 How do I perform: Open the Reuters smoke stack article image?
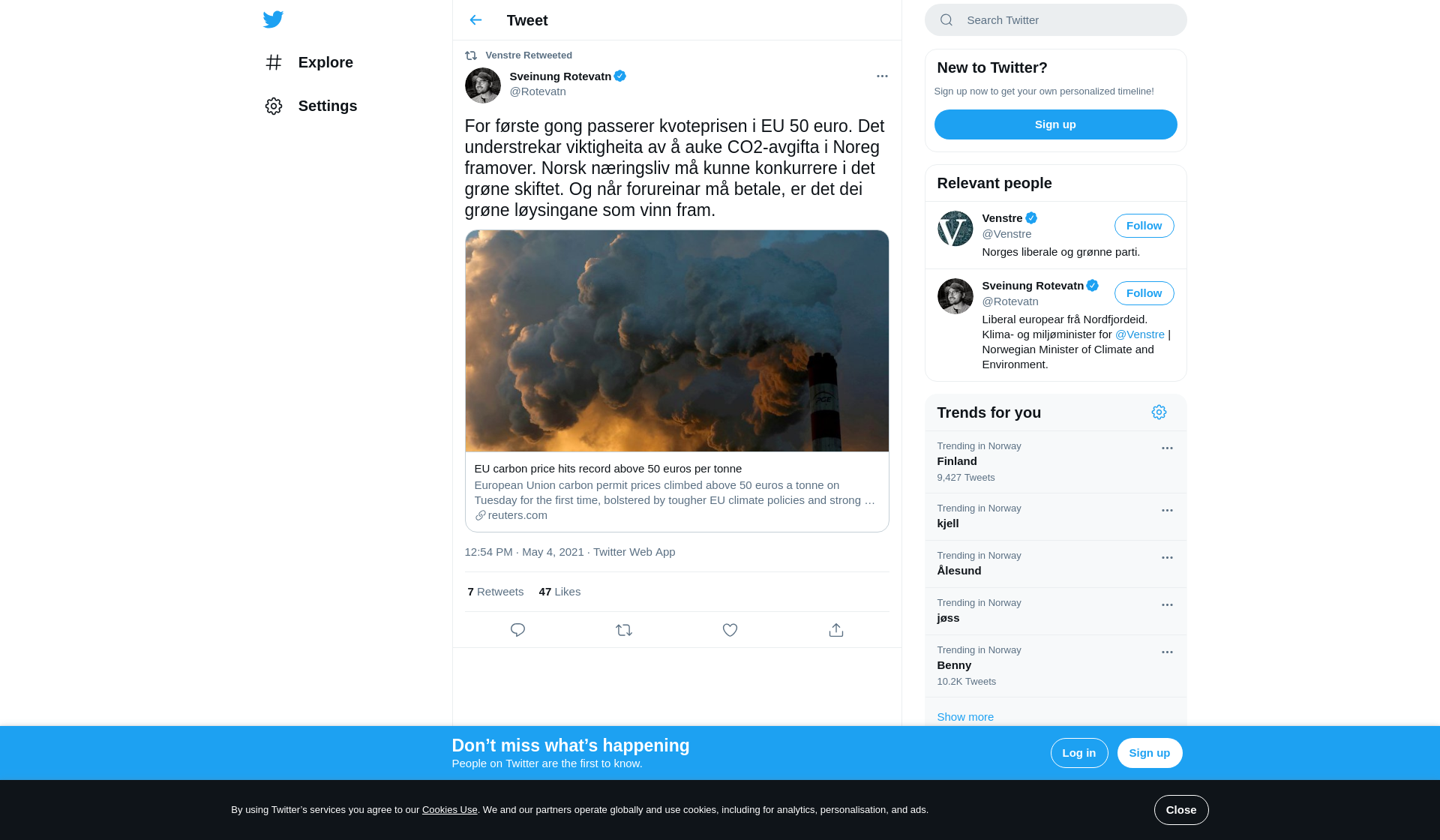pyautogui.click(x=676, y=341)
